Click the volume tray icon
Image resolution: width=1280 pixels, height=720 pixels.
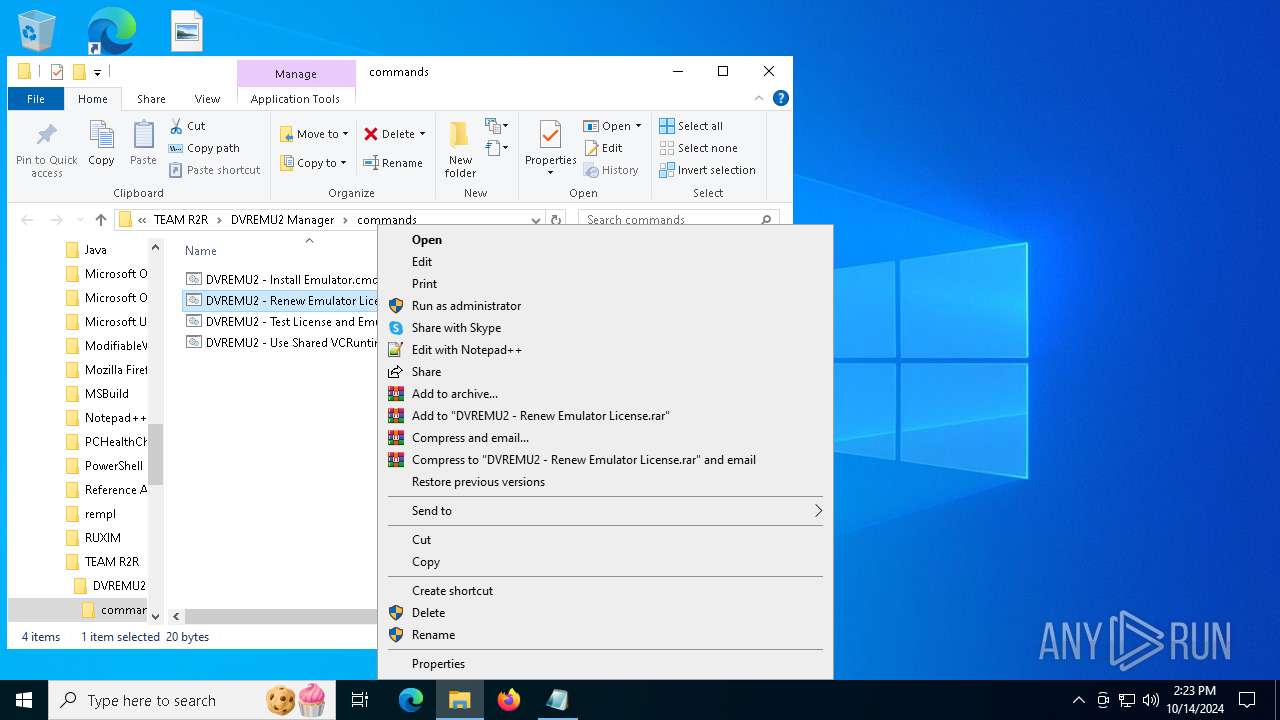pos(1151,700)
